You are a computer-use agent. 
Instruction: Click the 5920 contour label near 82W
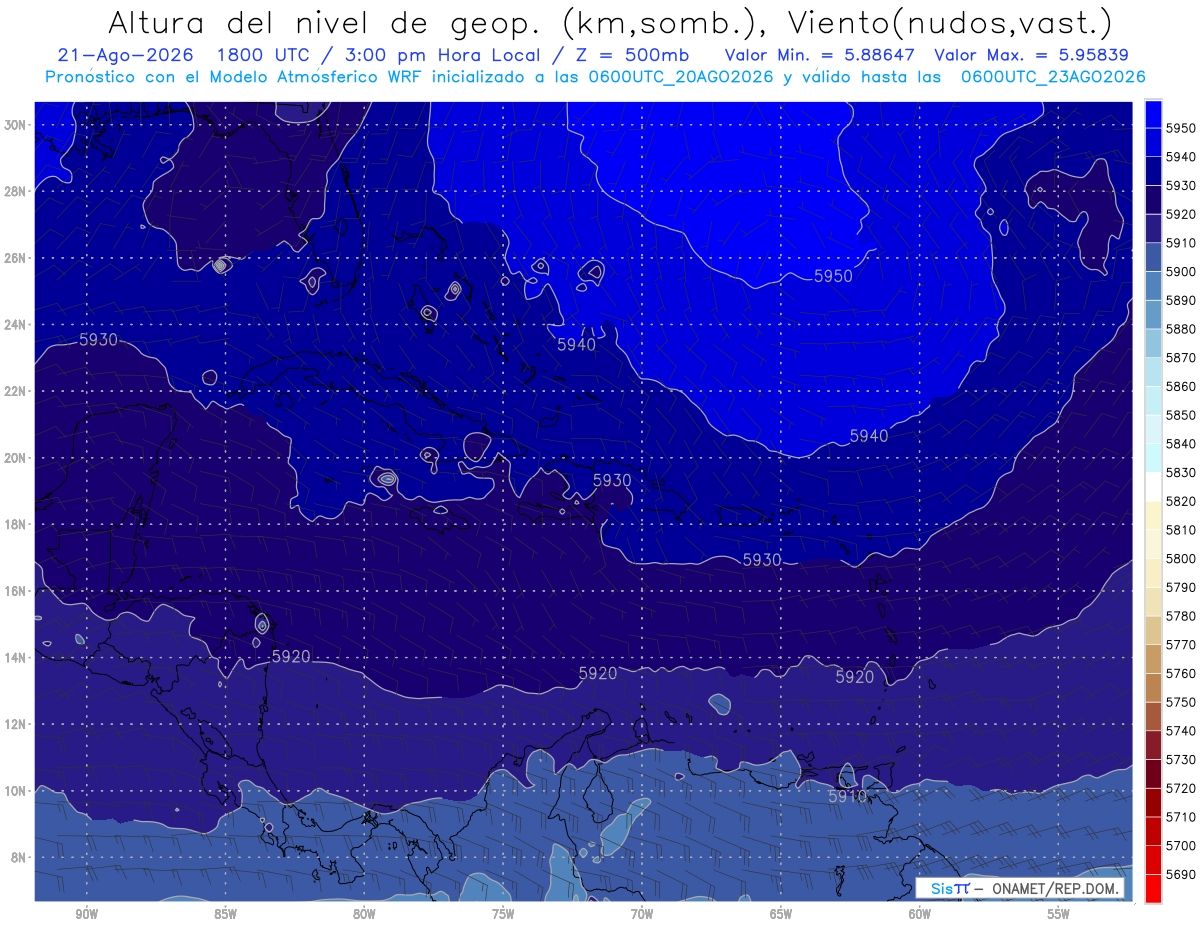(291, 656)
